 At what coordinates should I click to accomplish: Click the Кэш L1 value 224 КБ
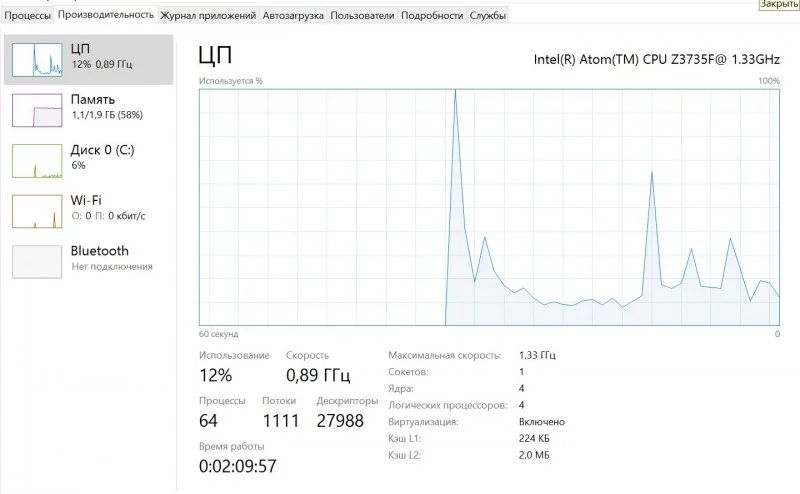click(x=534, y=438)
